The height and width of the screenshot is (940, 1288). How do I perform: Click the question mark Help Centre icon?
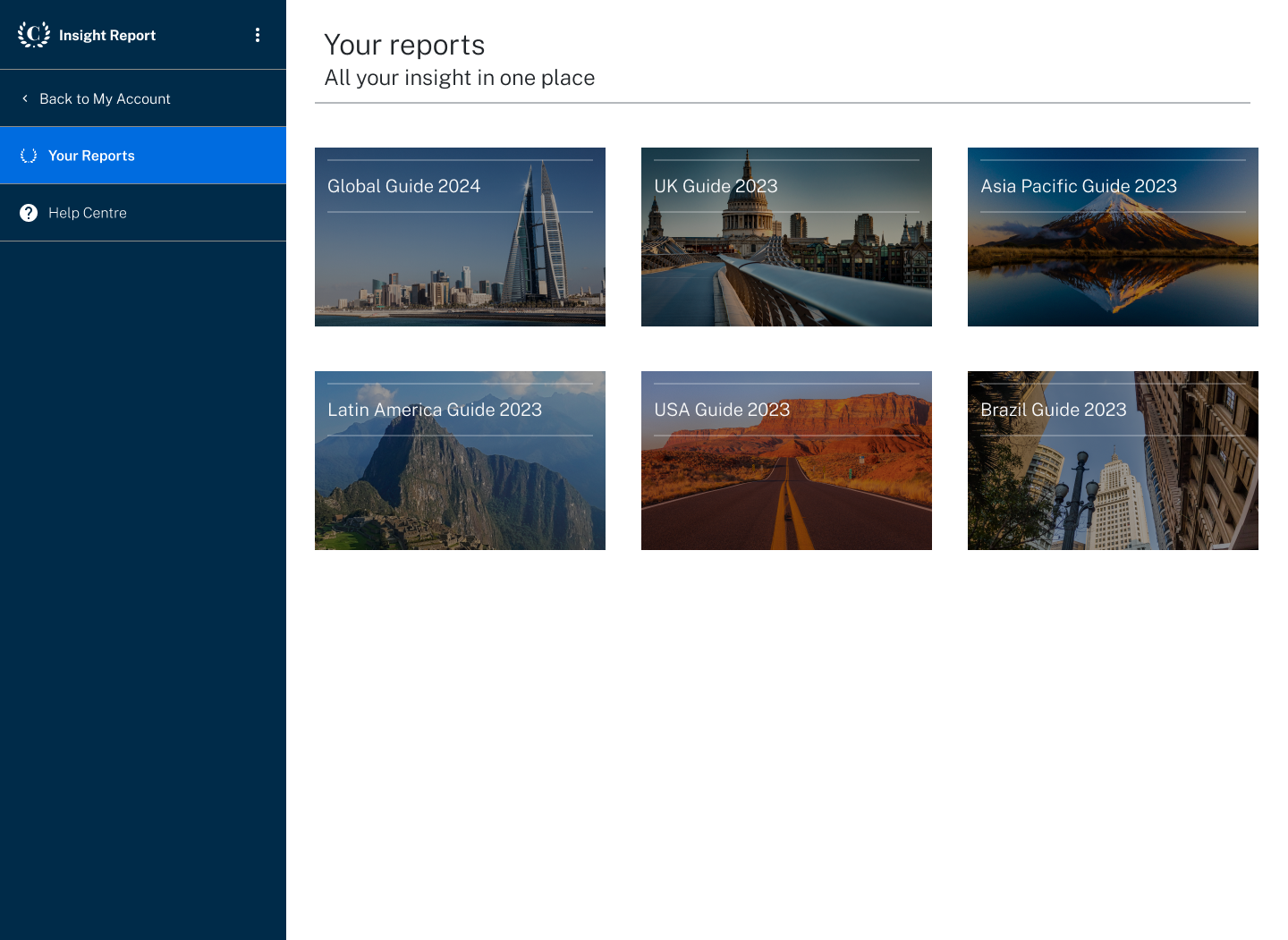click(x=29, y=213)
